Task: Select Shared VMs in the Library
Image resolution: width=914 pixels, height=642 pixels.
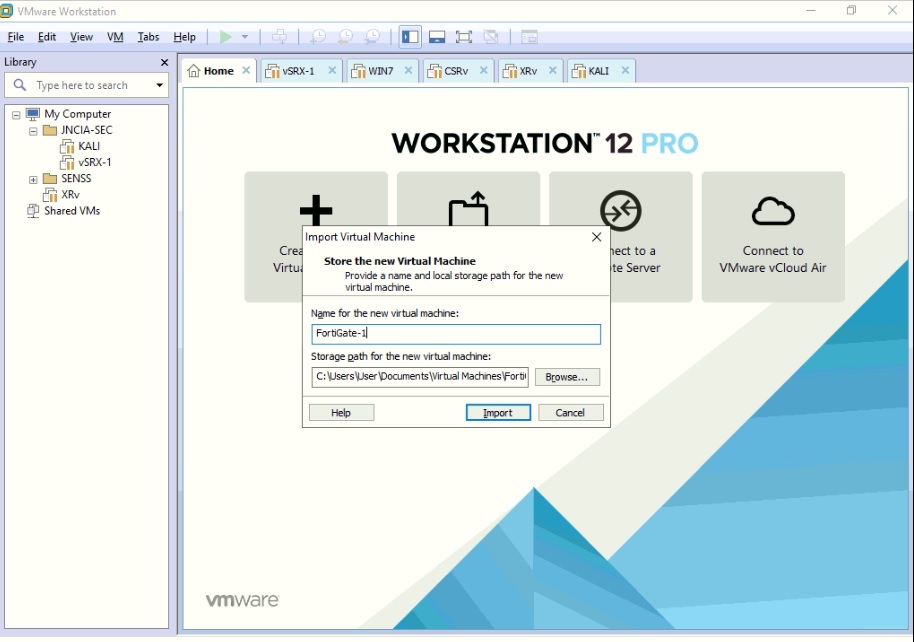Action: click(72, 211)
